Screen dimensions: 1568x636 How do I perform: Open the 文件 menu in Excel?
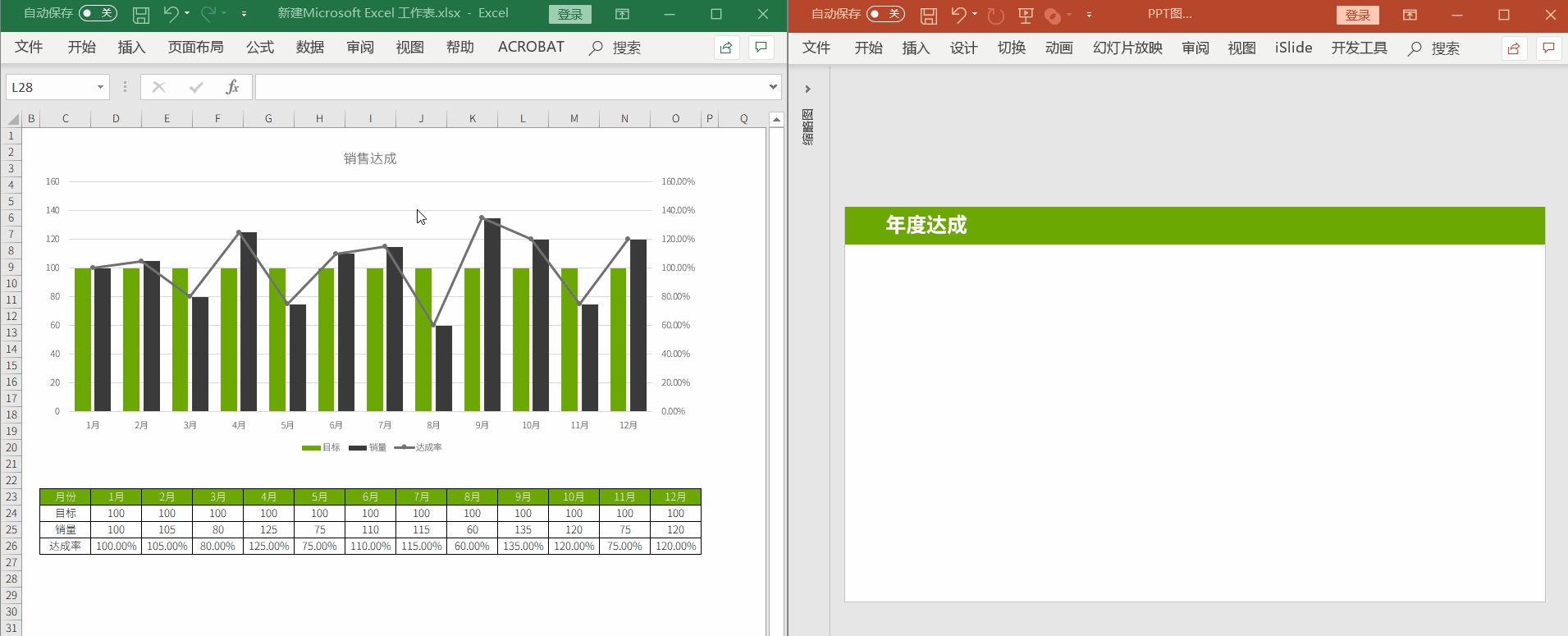click(29, 47)
